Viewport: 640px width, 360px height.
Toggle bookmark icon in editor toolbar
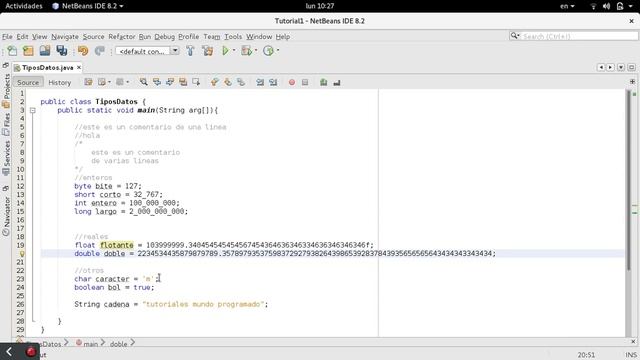(241, 82)
